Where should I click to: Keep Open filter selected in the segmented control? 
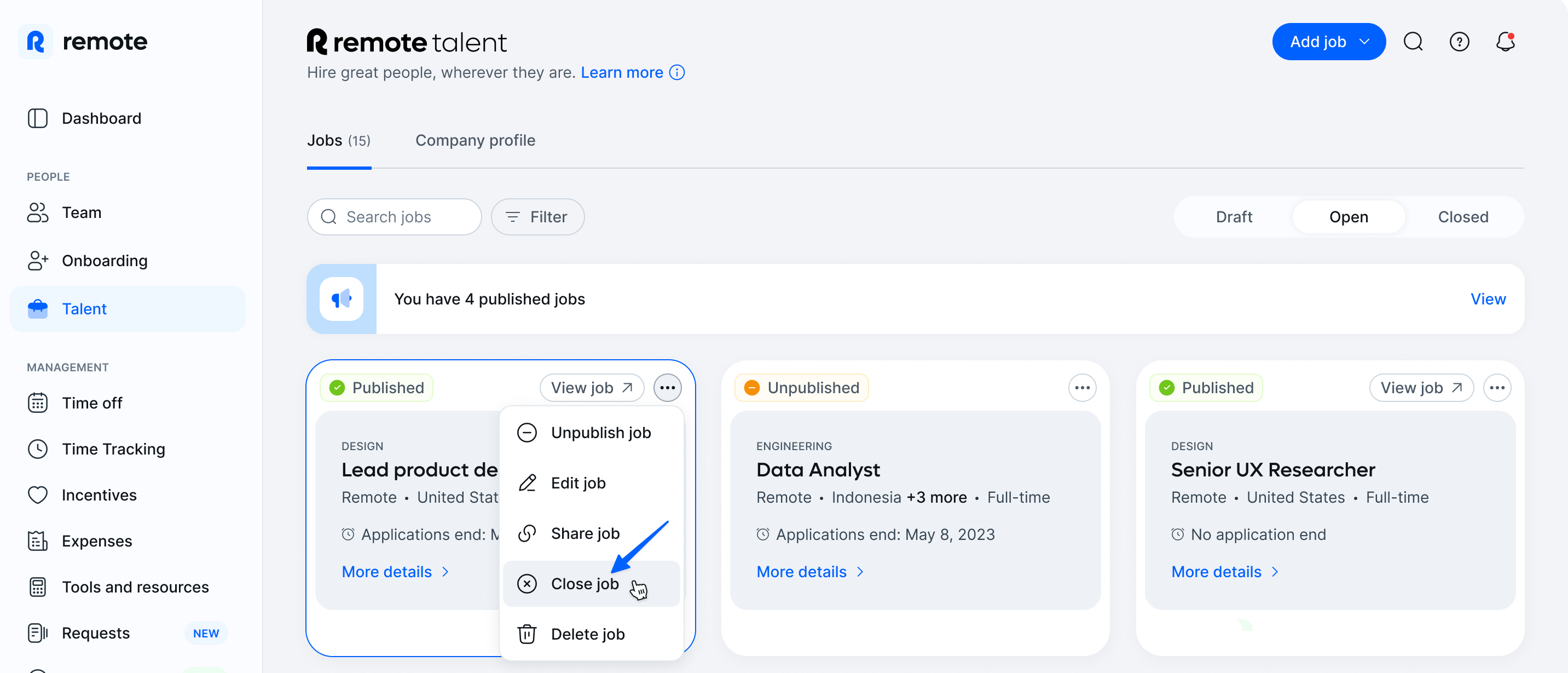point(1348,216)
